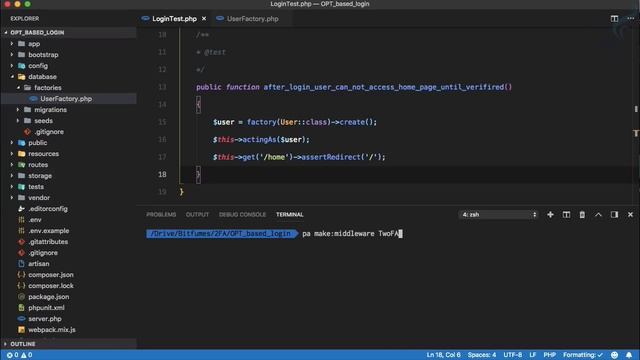
Task: Select UserFactory.php in the explorer tree
Action: (x=66, y=99)
